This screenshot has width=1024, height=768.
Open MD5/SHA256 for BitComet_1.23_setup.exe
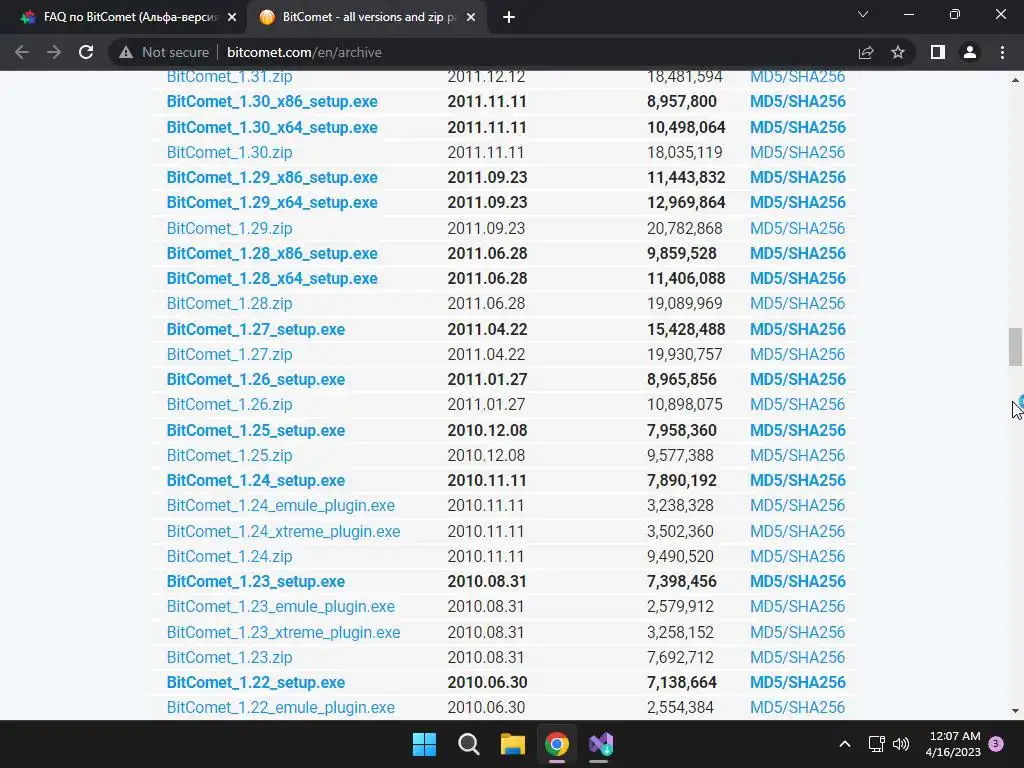(797, 581)
